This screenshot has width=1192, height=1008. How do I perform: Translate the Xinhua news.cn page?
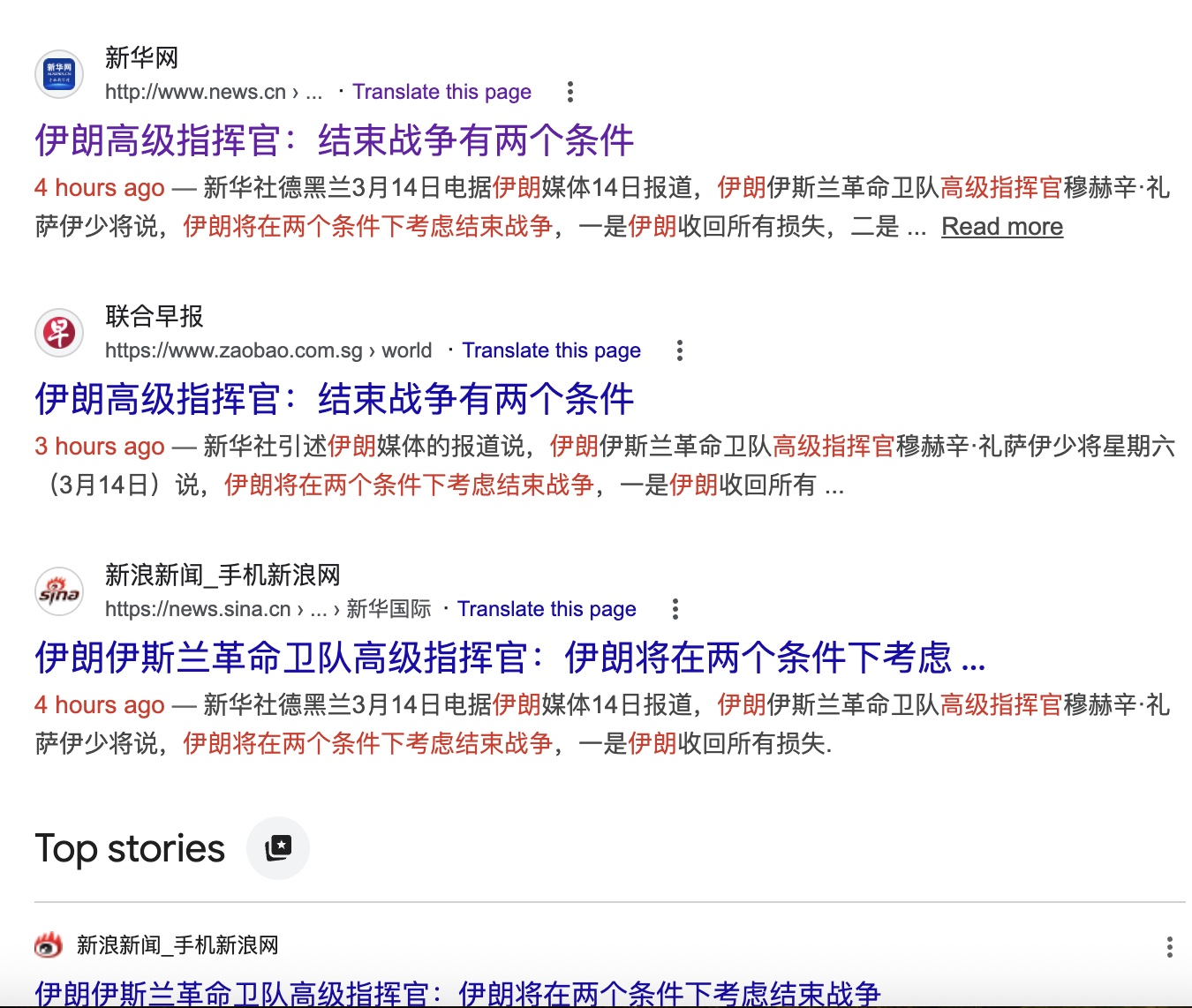point(441,92)
